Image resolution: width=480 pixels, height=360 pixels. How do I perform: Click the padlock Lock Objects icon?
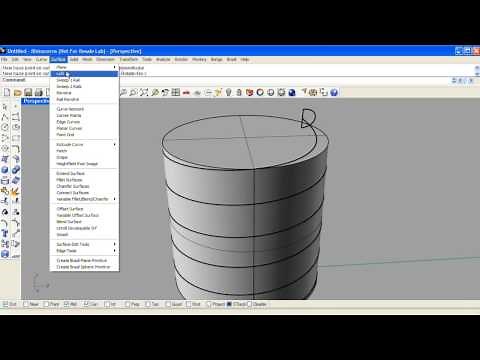(x=239, y=92)
